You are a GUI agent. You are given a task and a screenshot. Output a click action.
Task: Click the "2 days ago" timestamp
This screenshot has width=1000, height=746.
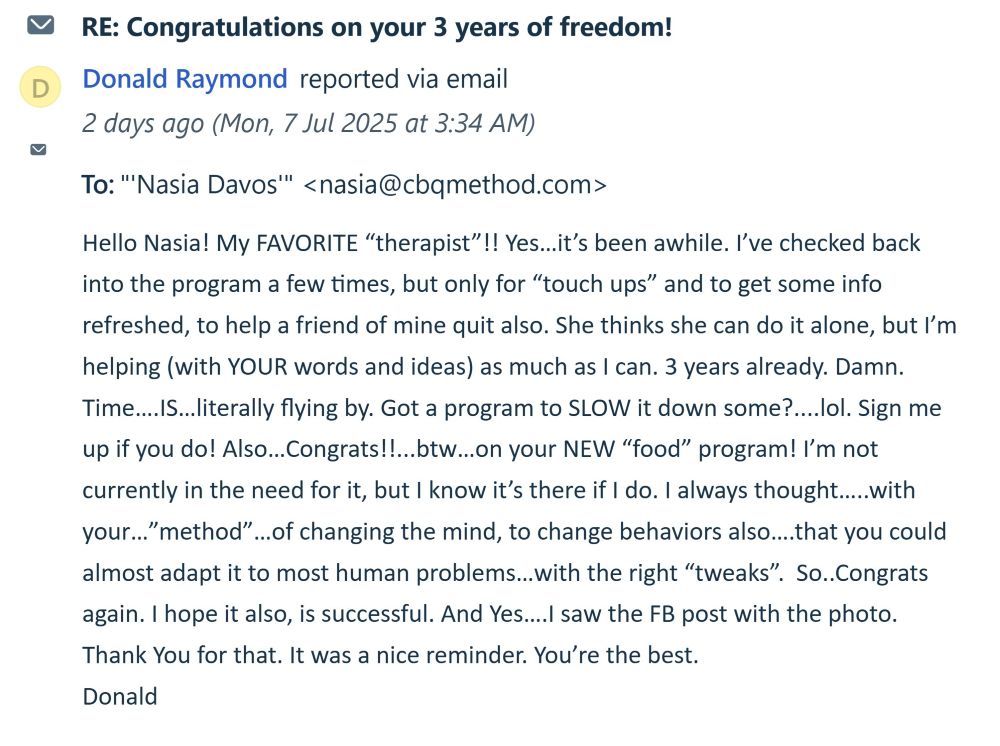click(x=143, y=123)
